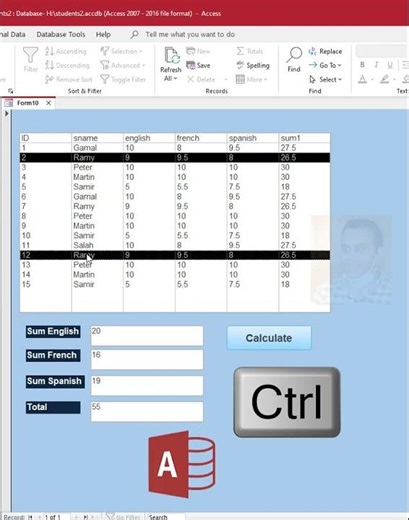Screen dimensions: 409x520
Task: Select the row for ID 5 Samir
Action: 175,187
